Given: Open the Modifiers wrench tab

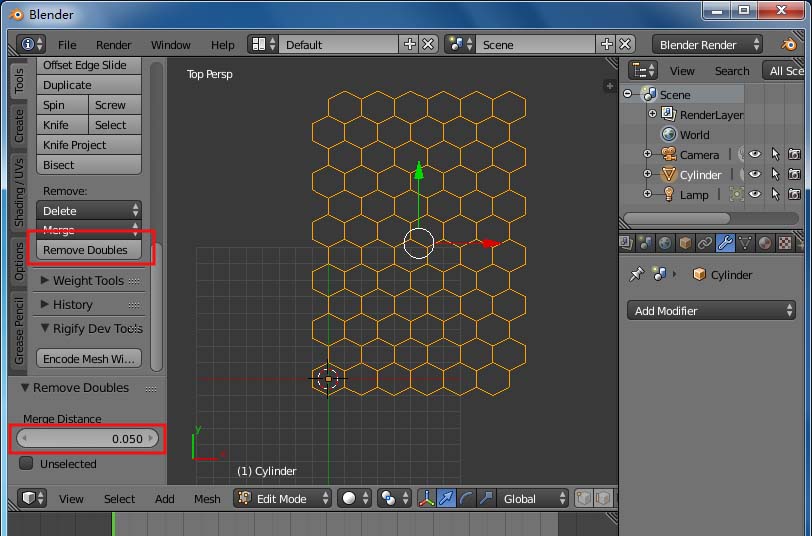Looking at the screenshot, I should 725,243.
